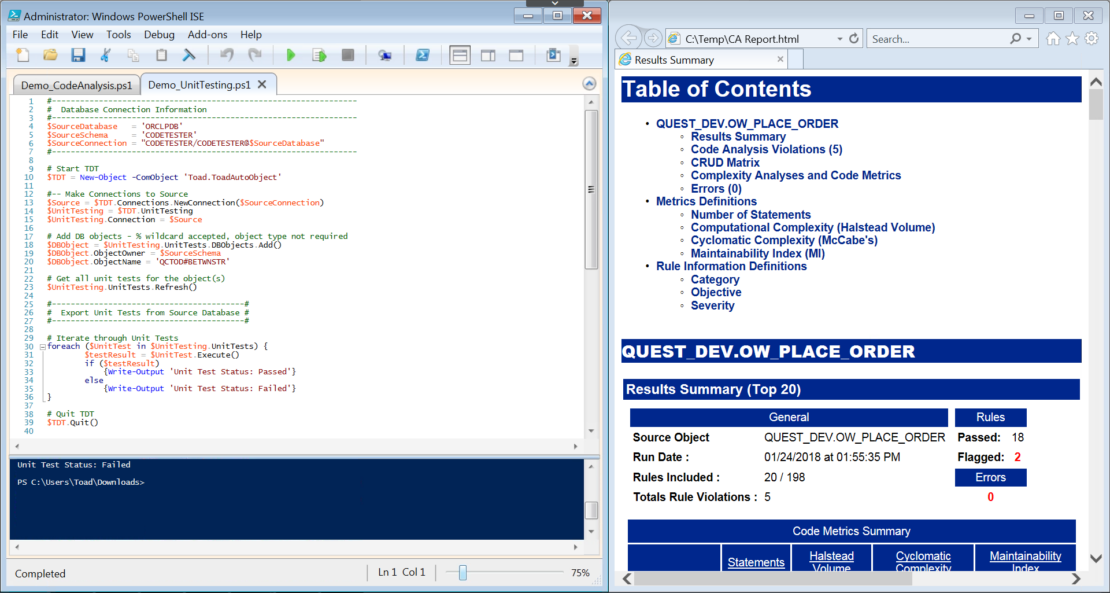Open the search box dropdown
Screen dimensions: 1110x593
click(x=1028, y=38)
